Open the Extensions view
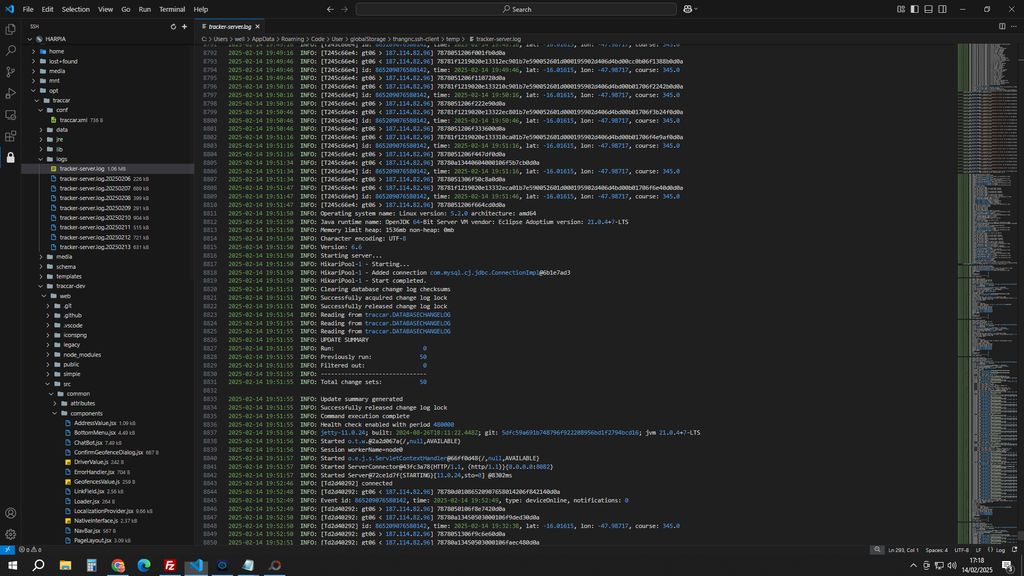 point(10,135)
